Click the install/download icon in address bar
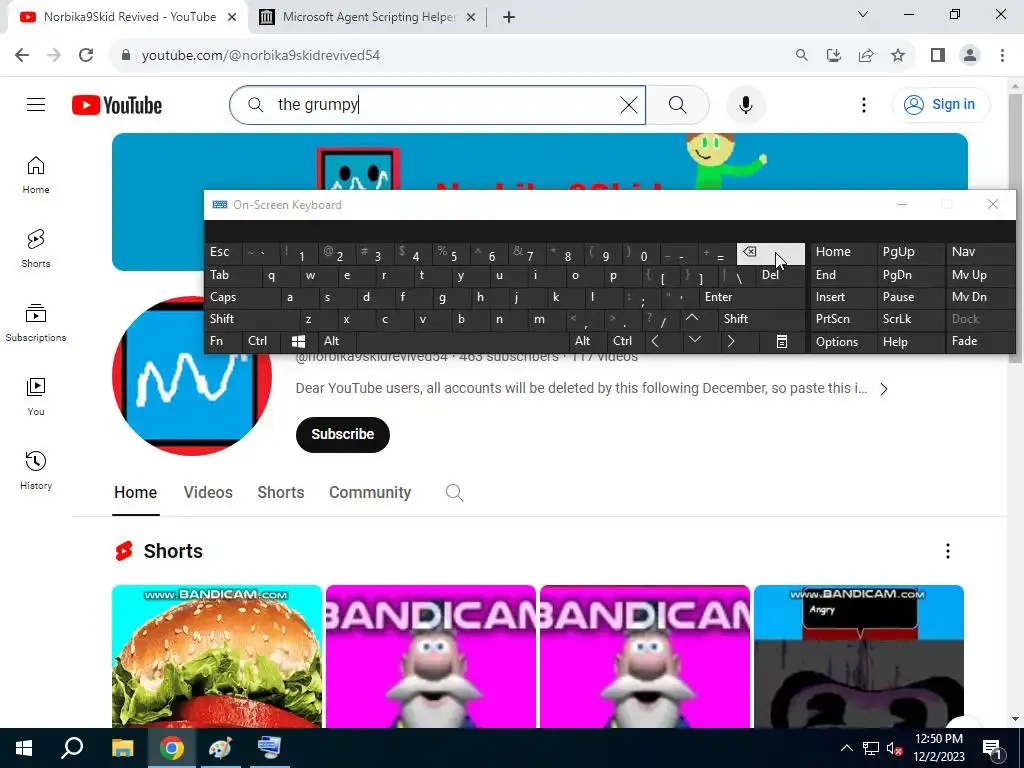This screenshot has width=1024, height=768. point(833,55)
